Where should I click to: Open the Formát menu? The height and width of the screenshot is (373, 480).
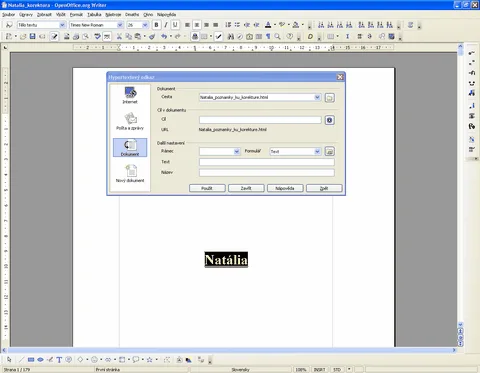tap(76, 15)
